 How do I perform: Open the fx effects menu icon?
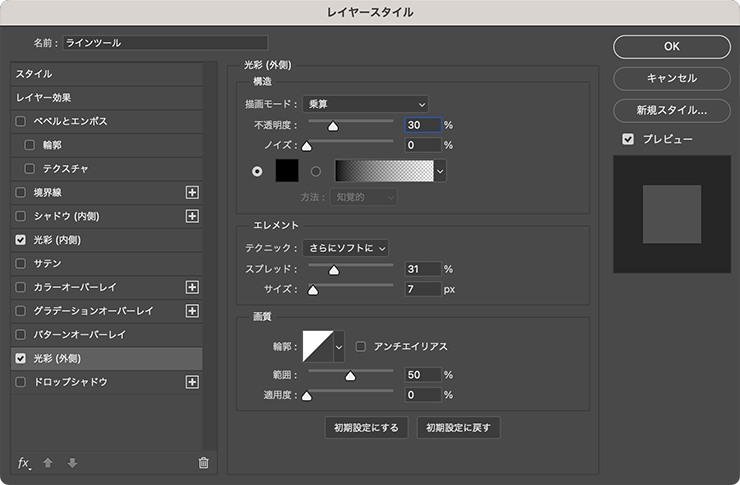pos(24,463)
